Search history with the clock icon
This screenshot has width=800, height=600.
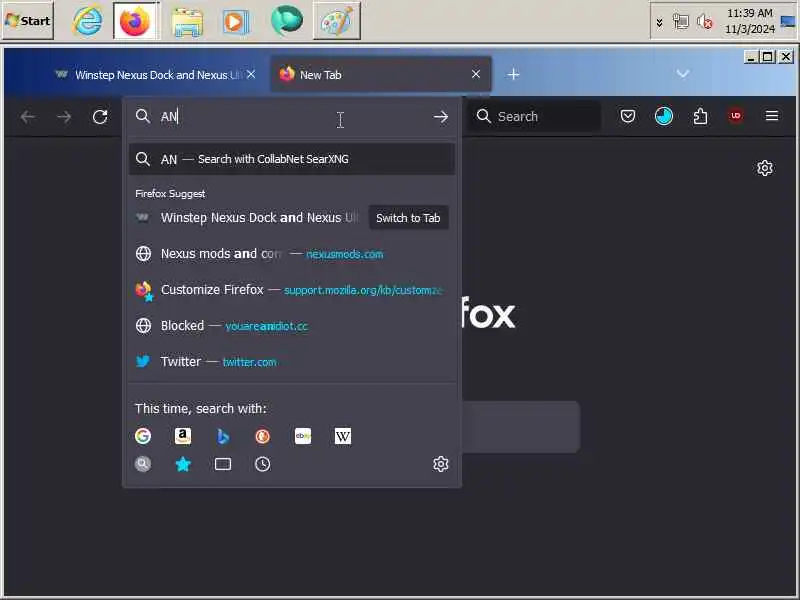[x=262, y=464]
